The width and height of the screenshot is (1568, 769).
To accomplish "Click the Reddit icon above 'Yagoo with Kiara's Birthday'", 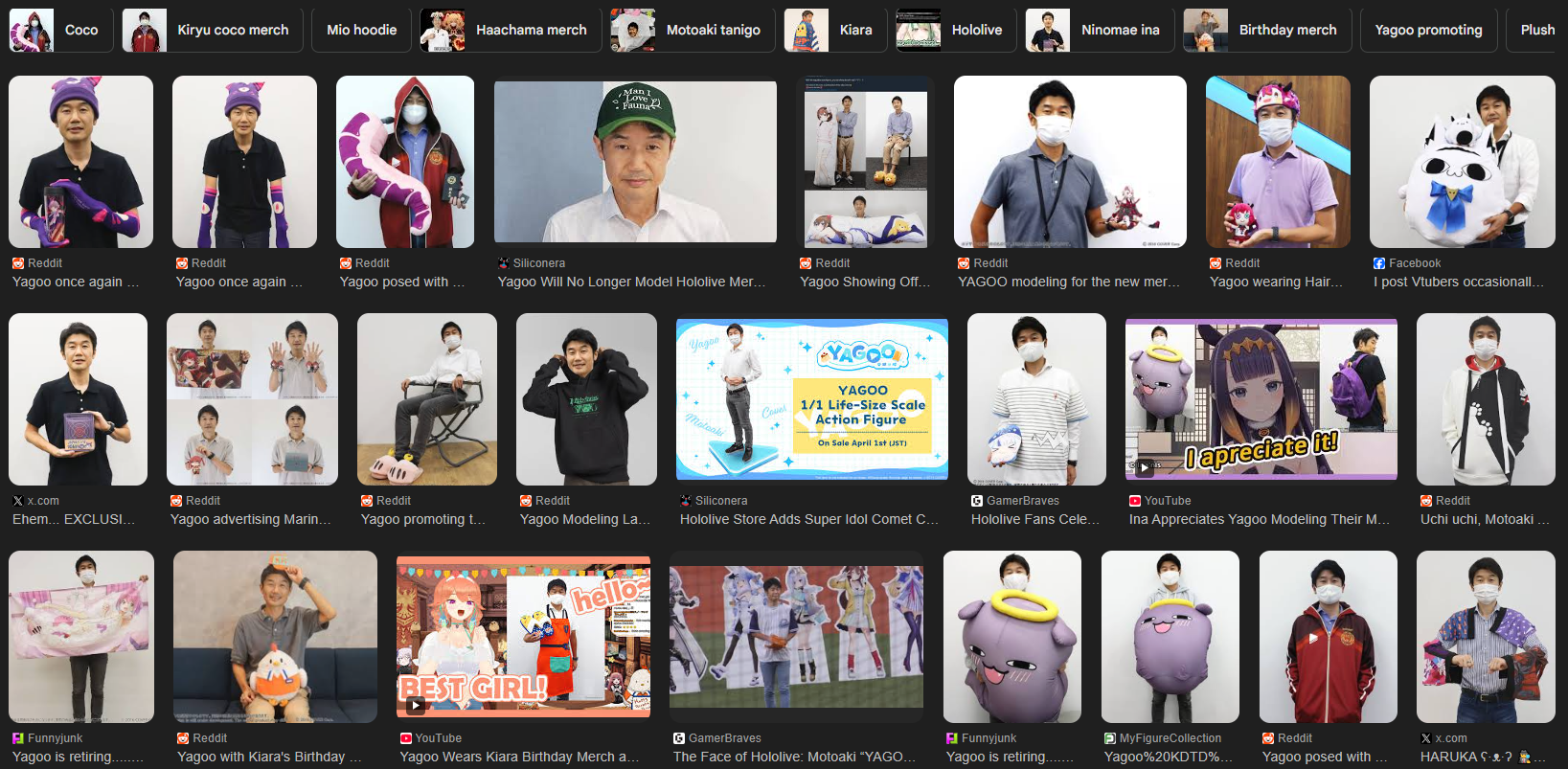I will click(x=183, y=738).
